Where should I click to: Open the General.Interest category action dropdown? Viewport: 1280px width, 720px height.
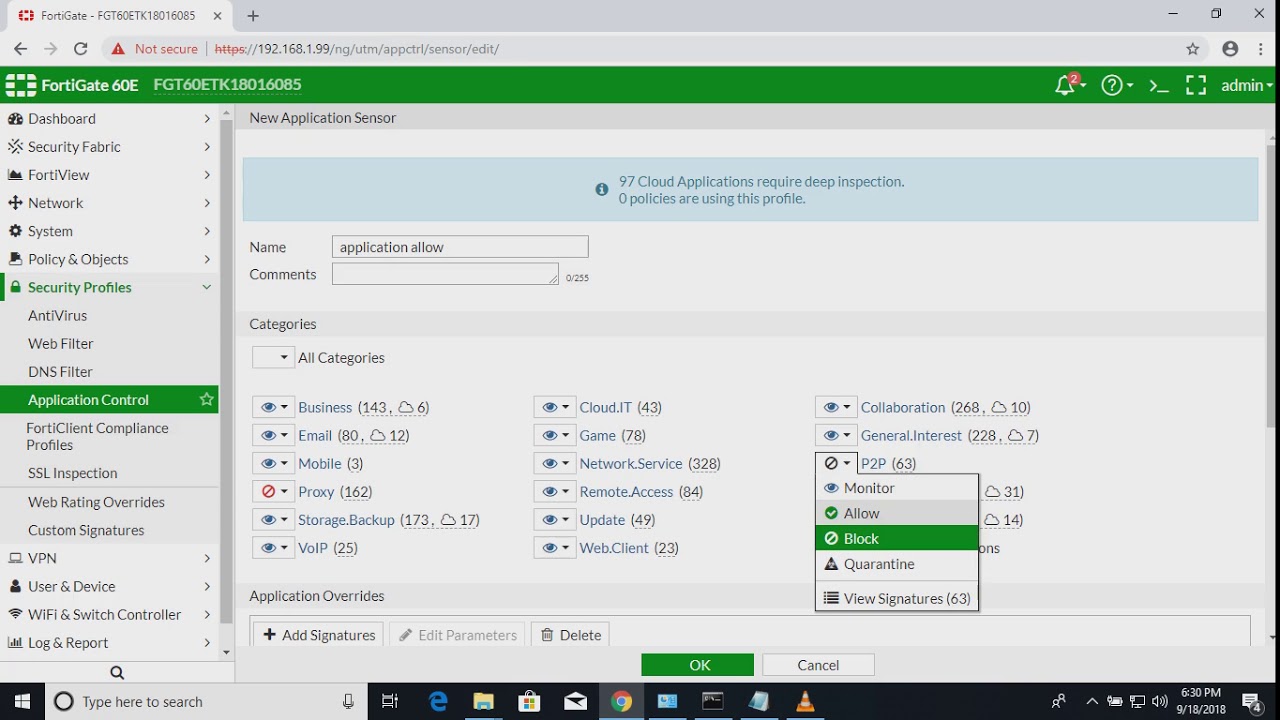(x=836, y=435)
